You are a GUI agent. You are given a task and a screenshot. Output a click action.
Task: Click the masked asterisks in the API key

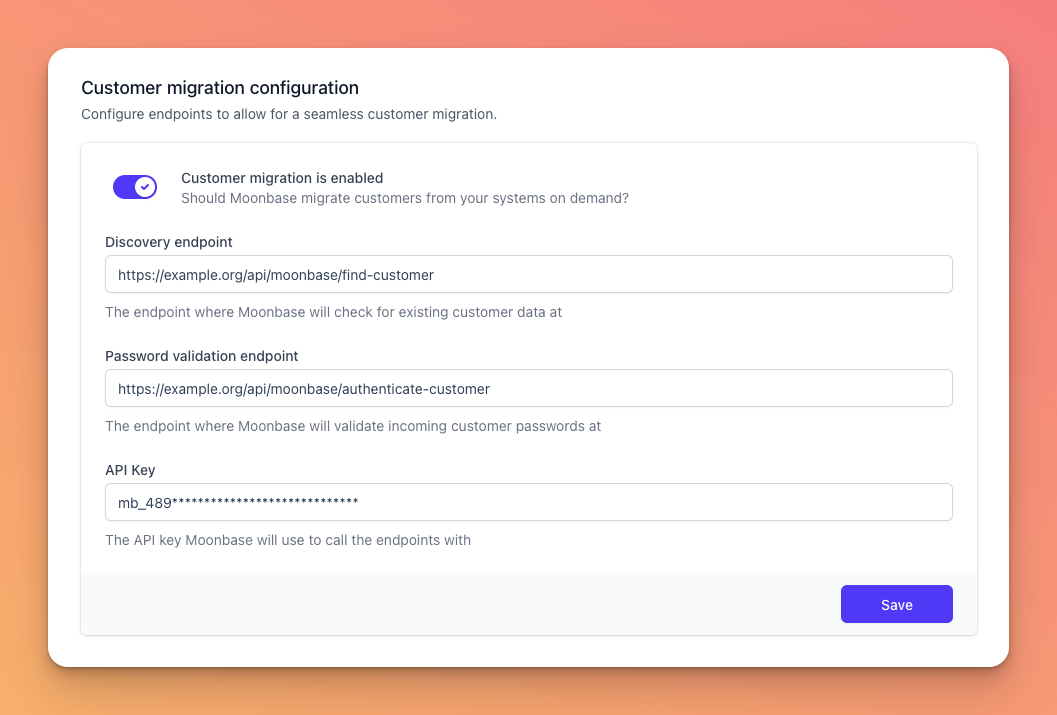266,501
